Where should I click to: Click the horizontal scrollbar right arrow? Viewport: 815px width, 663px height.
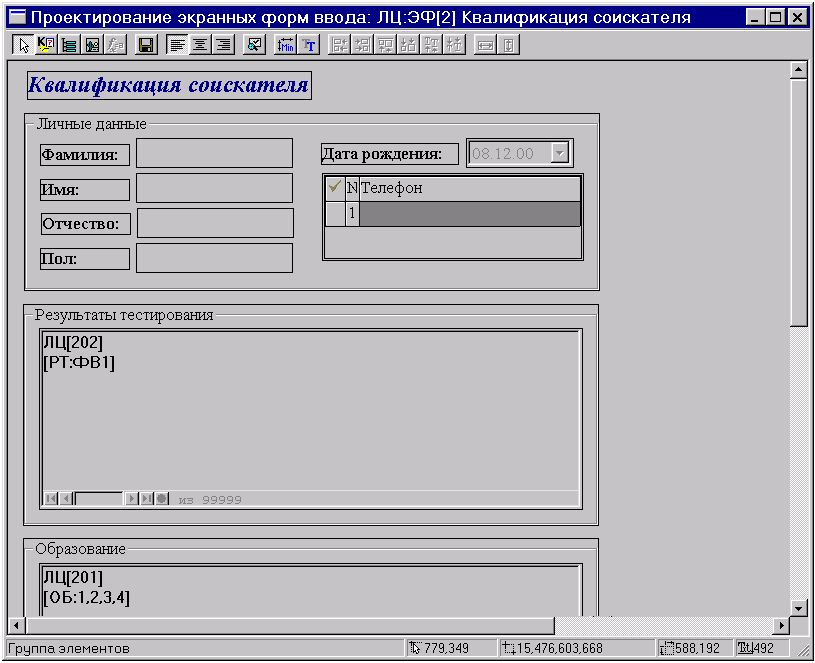[x=781, y=626]
